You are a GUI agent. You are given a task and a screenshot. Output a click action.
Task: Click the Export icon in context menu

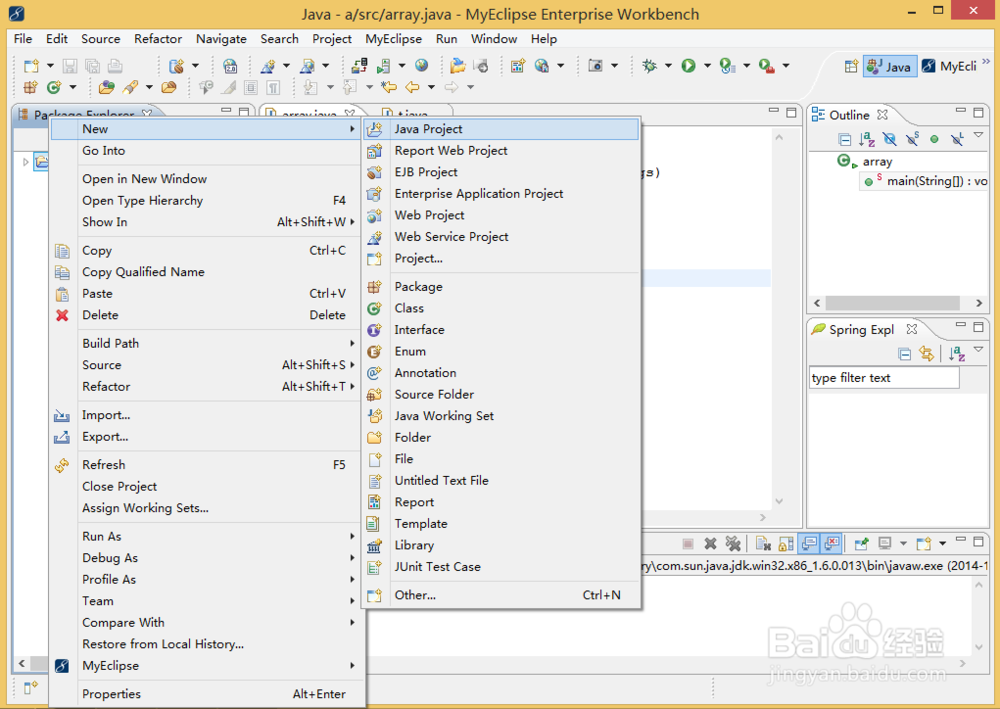point(62,437)
